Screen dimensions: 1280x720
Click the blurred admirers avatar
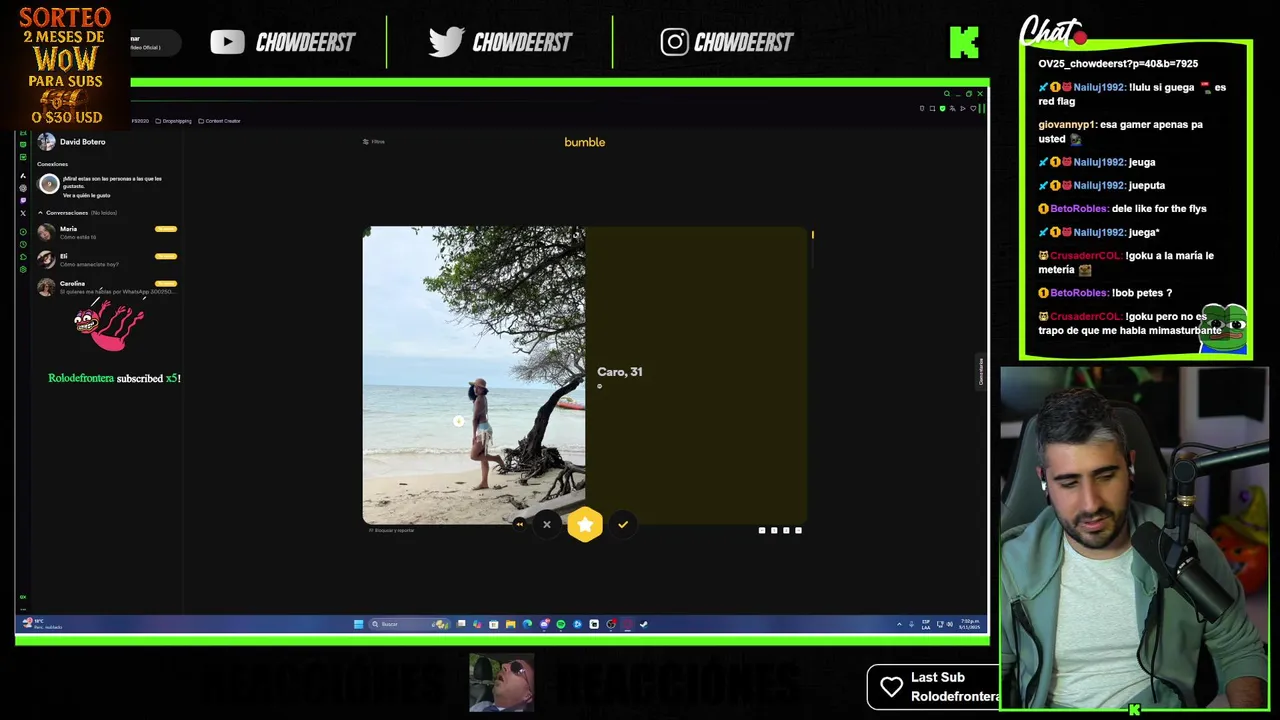pos(48,184)
